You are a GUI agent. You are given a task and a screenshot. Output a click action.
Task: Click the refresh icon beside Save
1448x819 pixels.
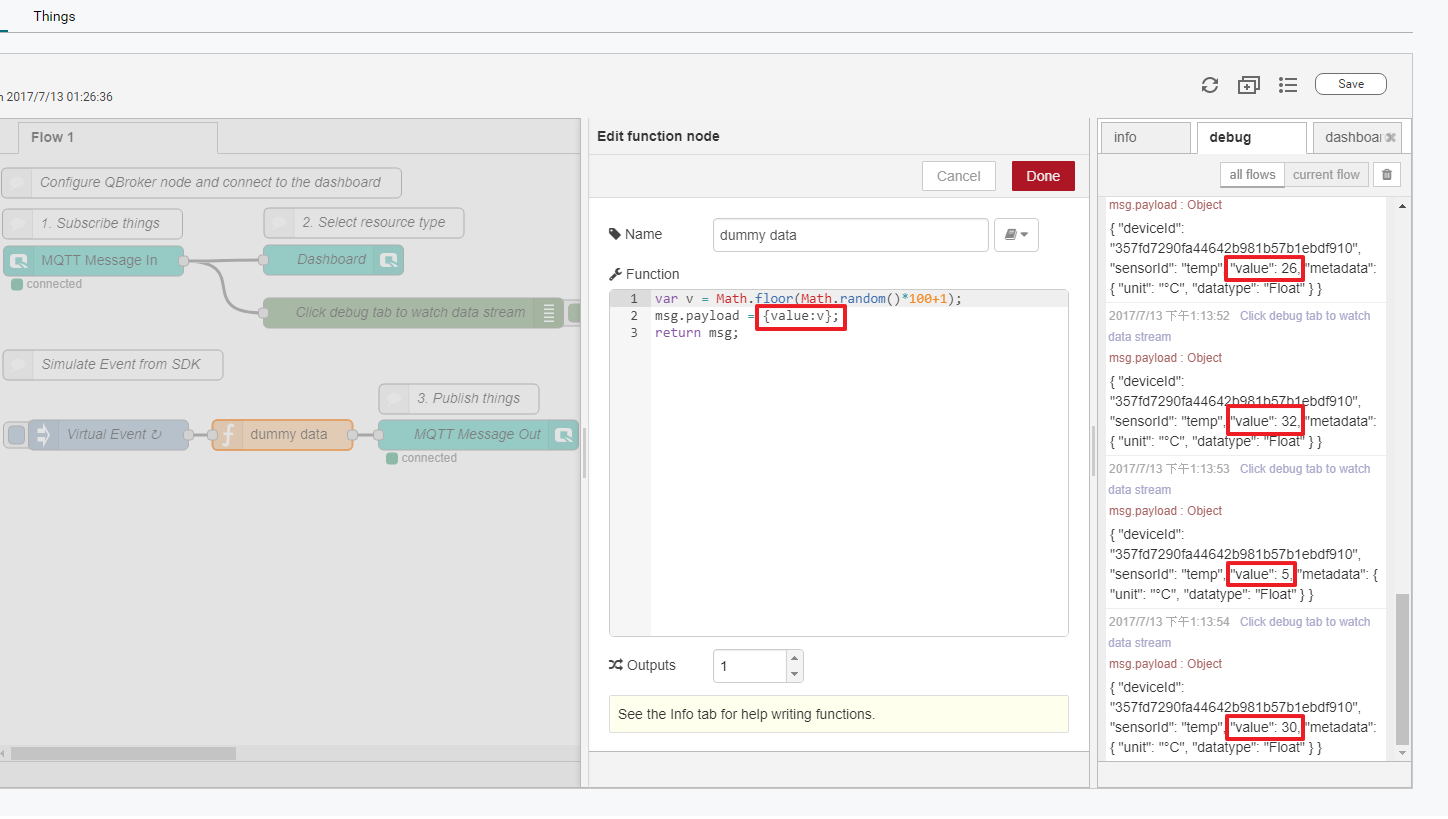[x=1210, y=85]
